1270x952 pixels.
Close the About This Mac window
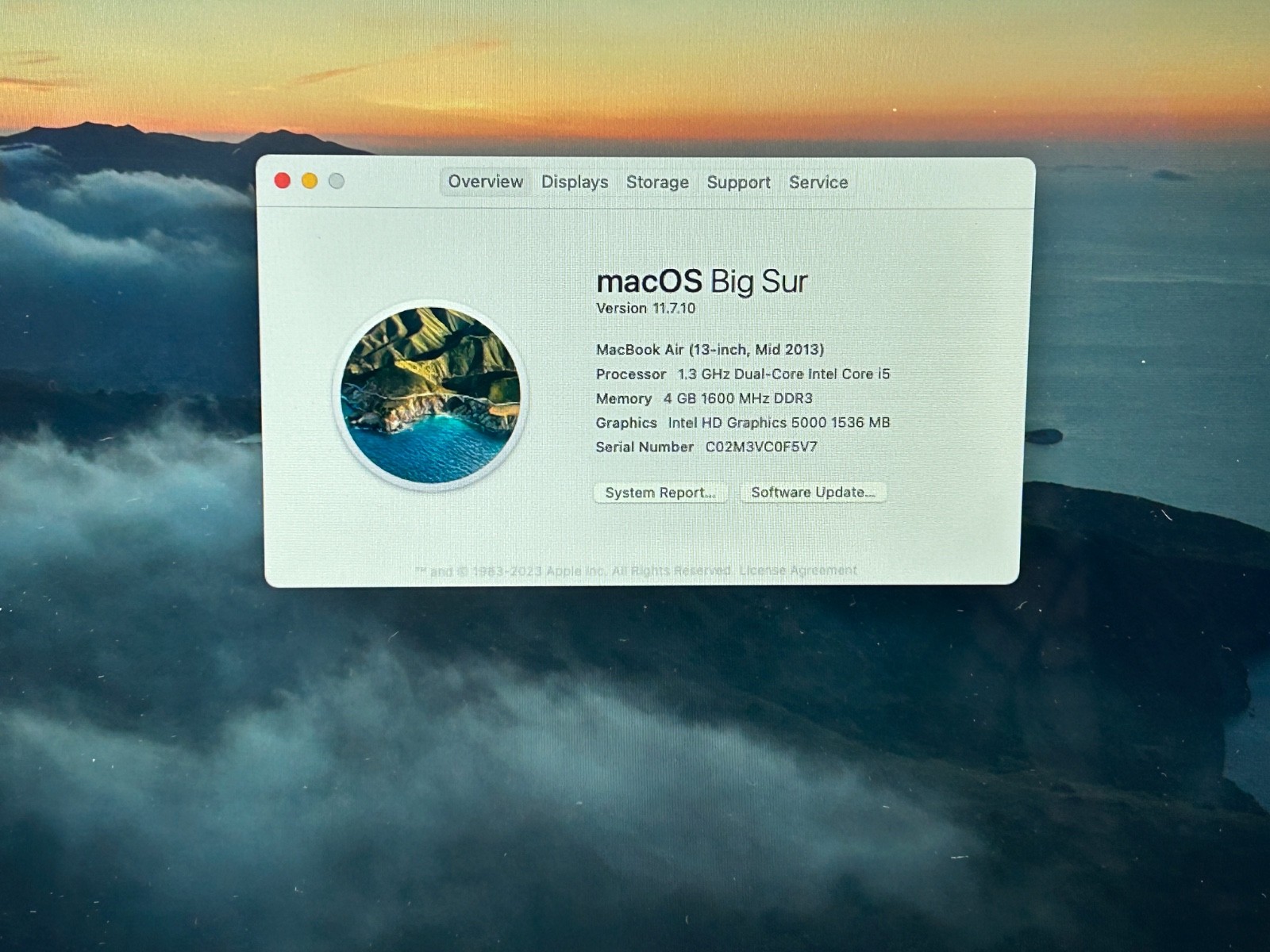coord(282,181)
